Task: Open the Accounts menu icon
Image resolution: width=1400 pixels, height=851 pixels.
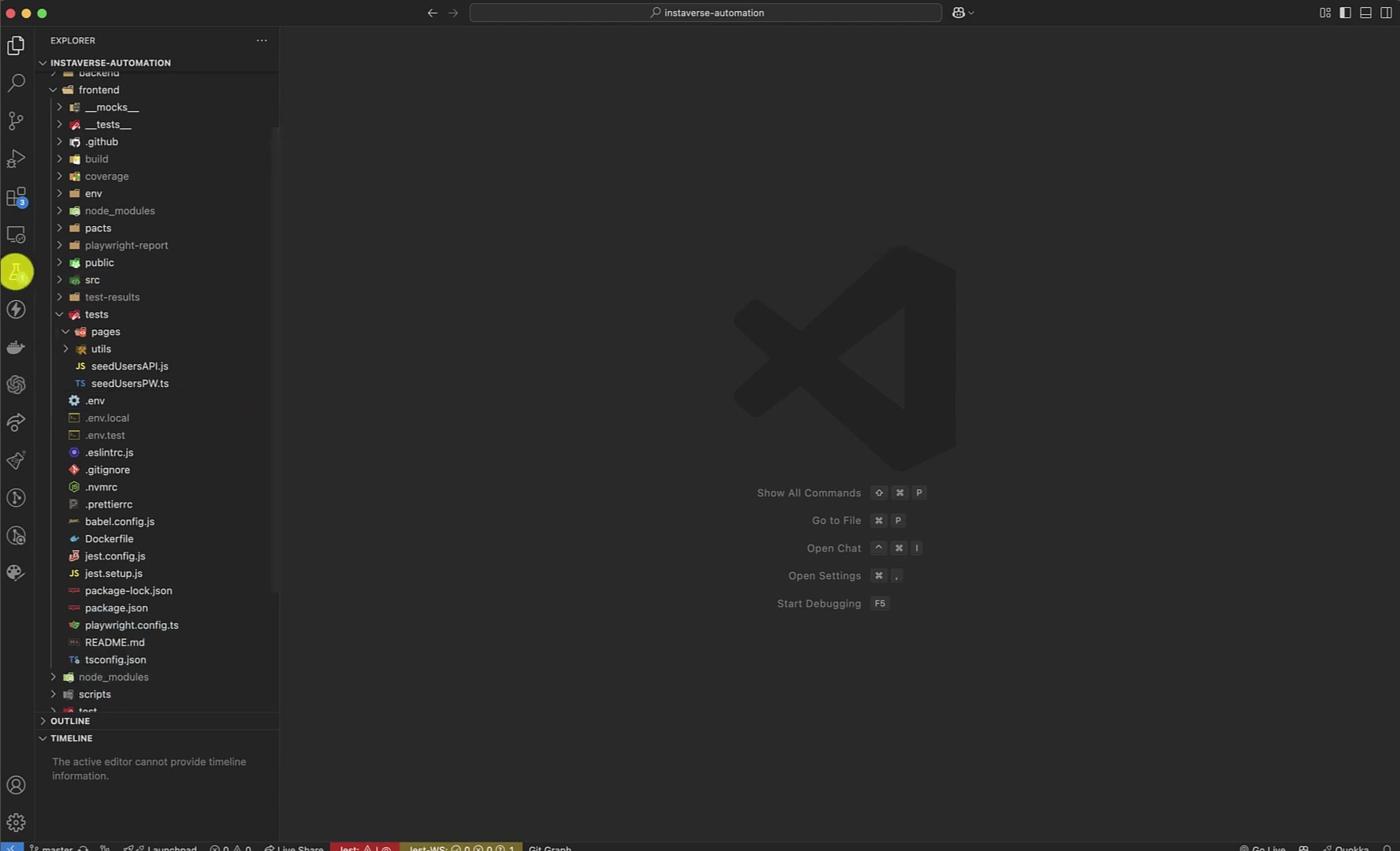Action: pyautogui.click(x=16, y=785)
